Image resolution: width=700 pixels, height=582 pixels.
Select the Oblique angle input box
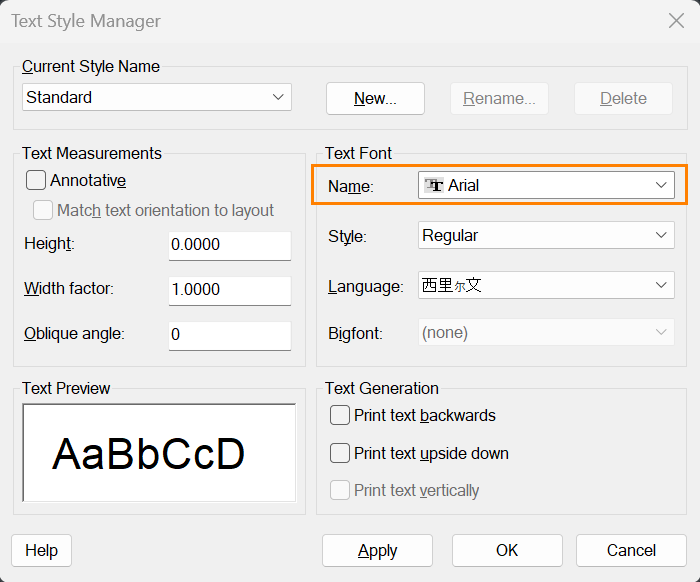230,336
